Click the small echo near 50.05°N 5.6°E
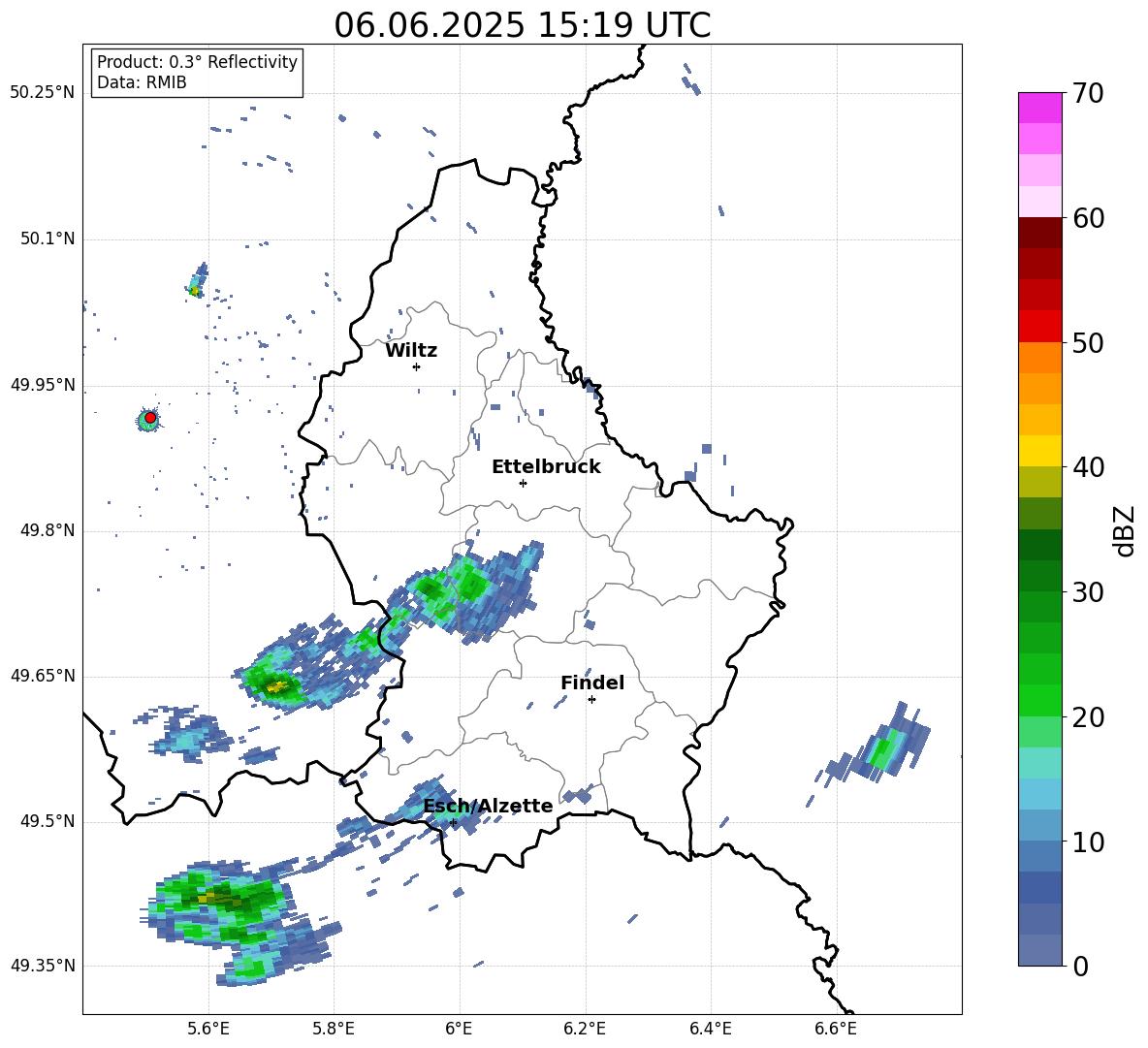This screenshot has width=1148, height=1048. click(196, 282)
